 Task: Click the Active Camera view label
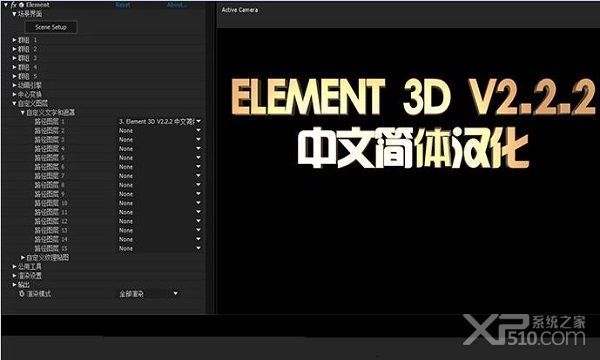[x=240, y=10]
